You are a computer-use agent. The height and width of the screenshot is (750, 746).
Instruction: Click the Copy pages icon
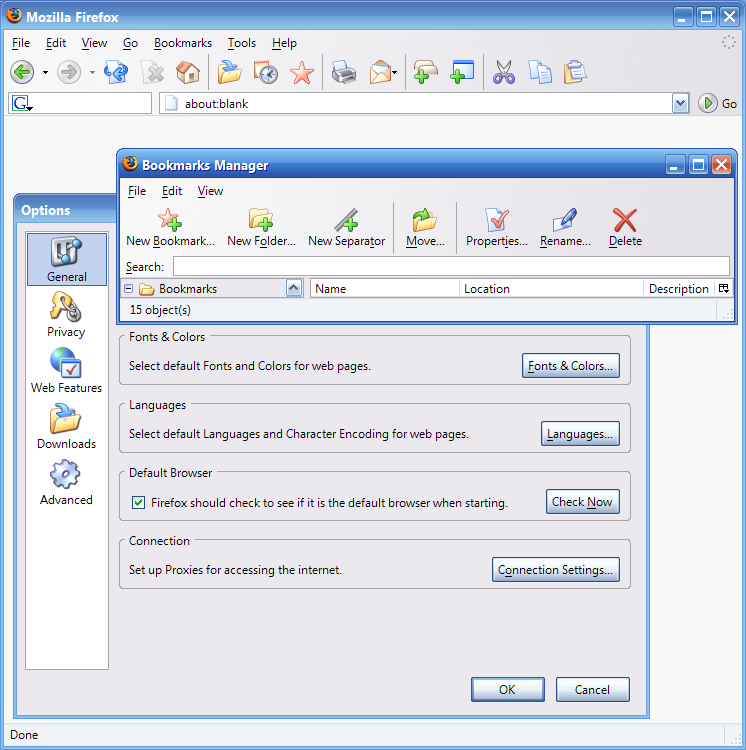pos(540,73)
